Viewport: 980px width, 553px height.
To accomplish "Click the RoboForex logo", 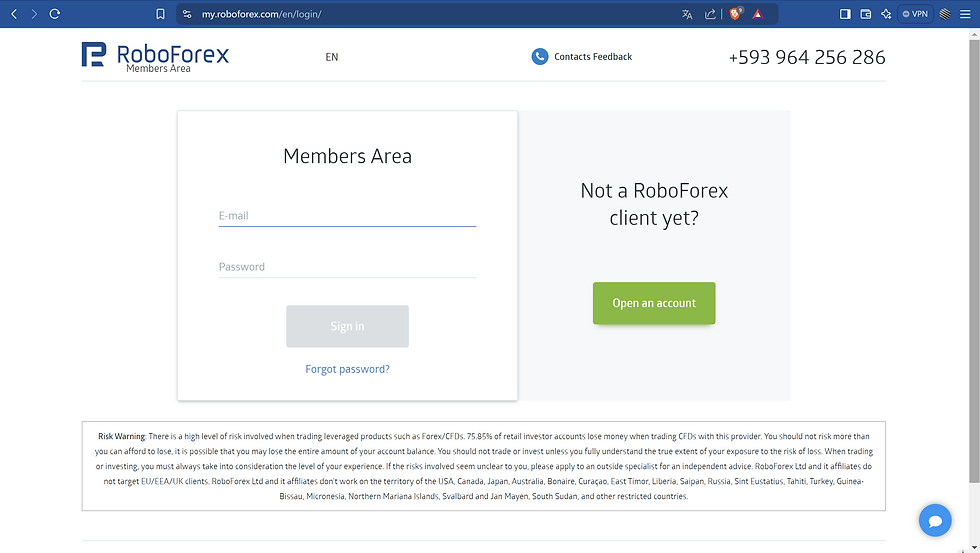I will point(155,57).
